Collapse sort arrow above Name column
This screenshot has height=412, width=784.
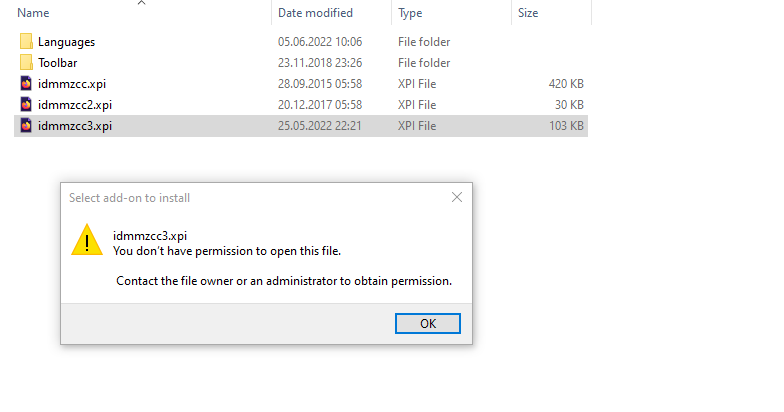click(x=141, y=3)
